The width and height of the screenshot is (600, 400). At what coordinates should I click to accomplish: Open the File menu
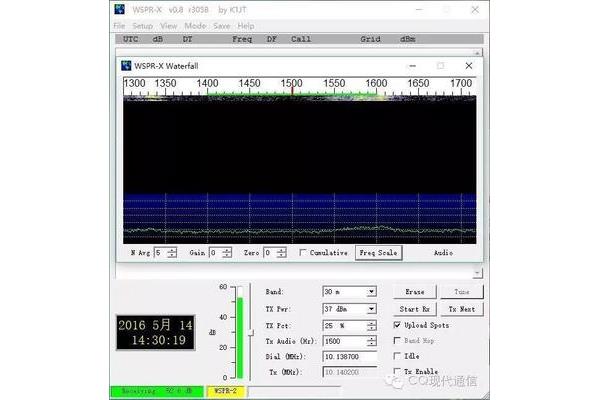(x=119, y=26)
